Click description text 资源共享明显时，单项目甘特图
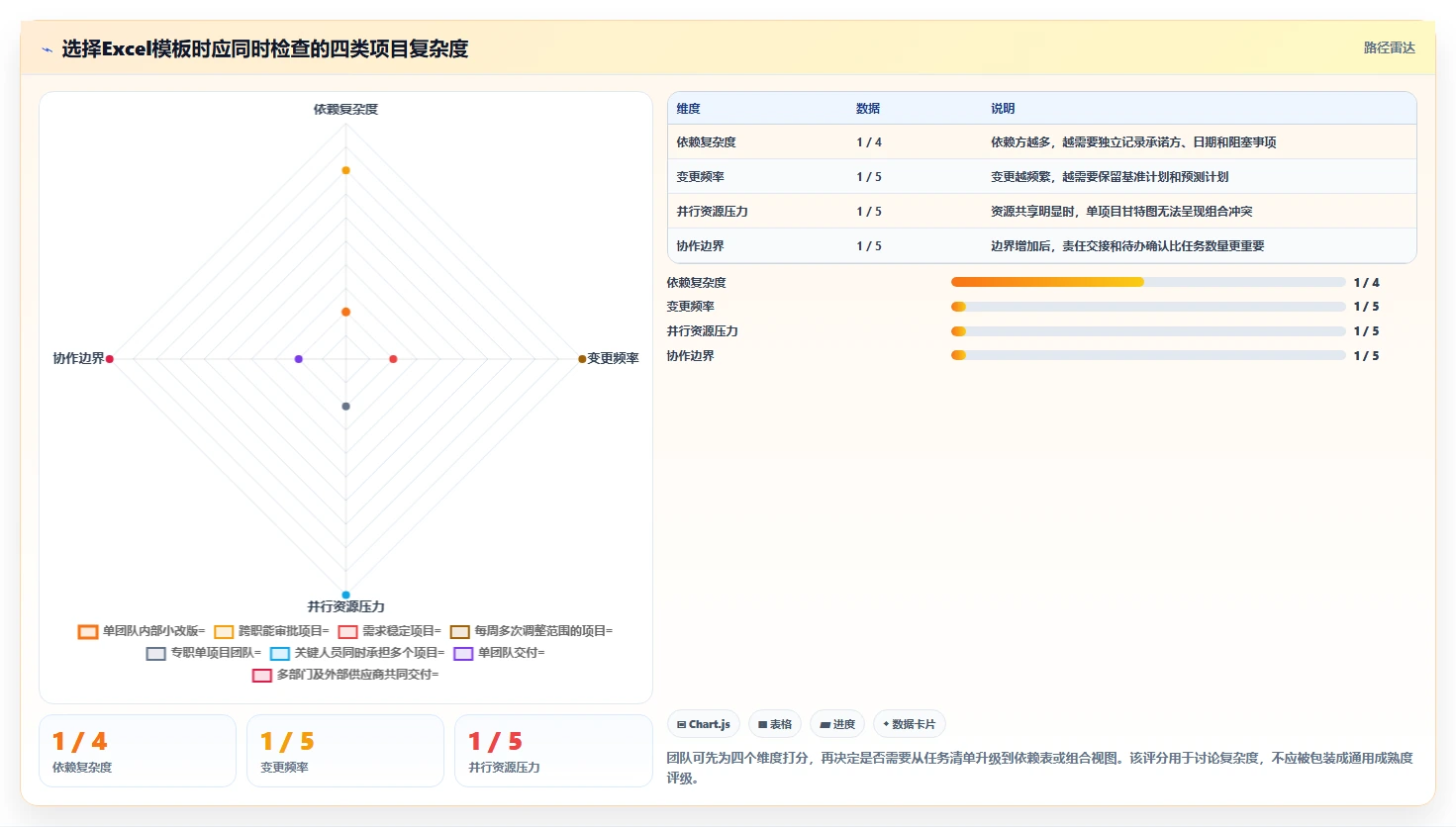The height and width of the screenshot is (827, 1456). pos(1121,212)
